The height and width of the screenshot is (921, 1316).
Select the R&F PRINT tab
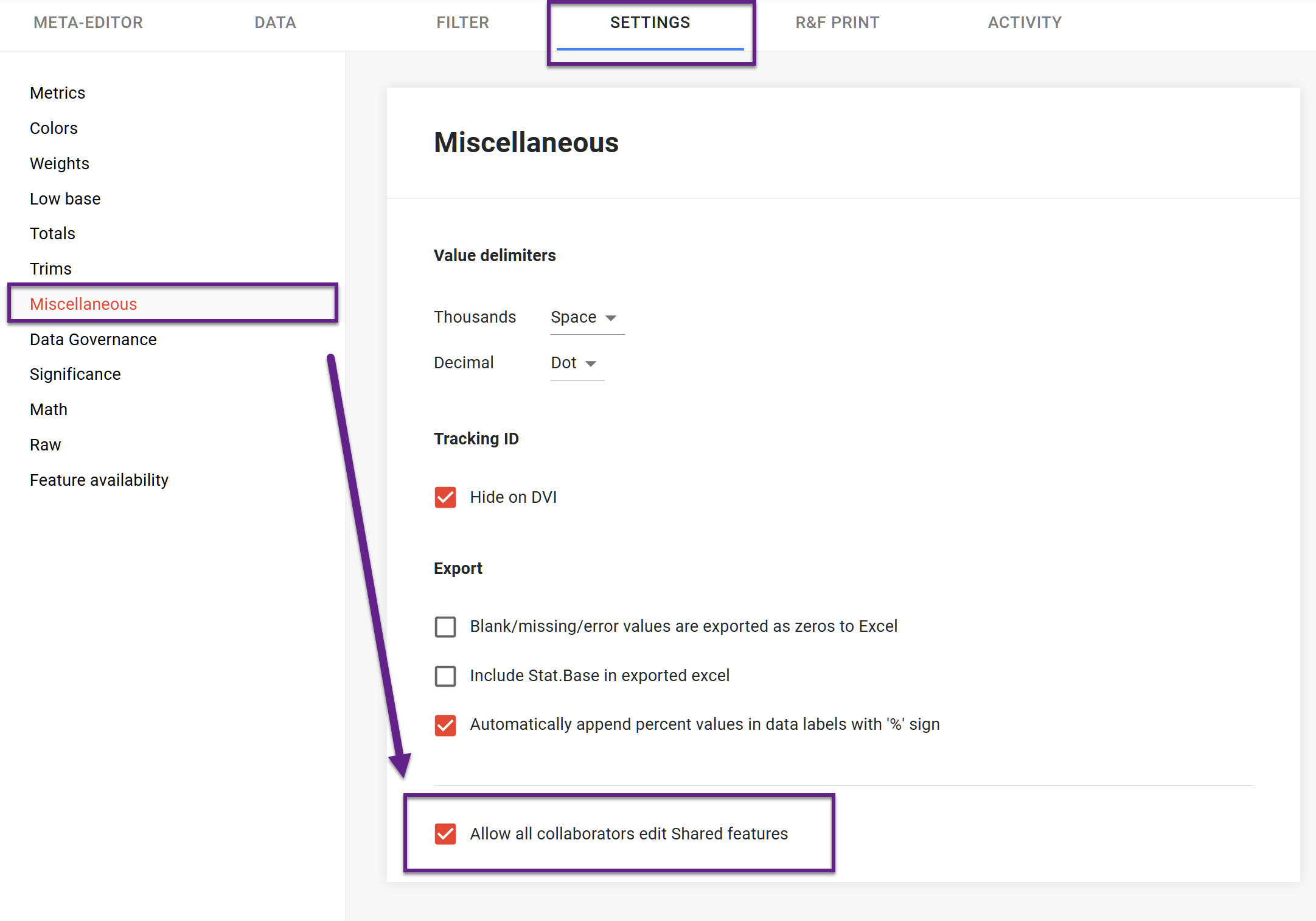pos(837,23)
